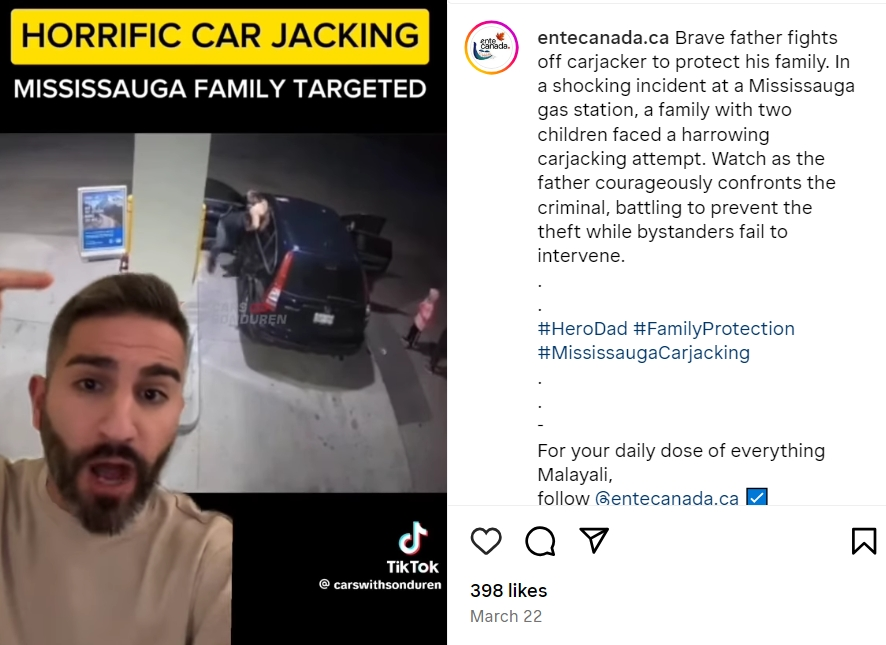Image resolution: width=886 pixels, height=645 pixels.
Task: Open the #MississaugaCarjacking hashtag
Action: point(644,353)
